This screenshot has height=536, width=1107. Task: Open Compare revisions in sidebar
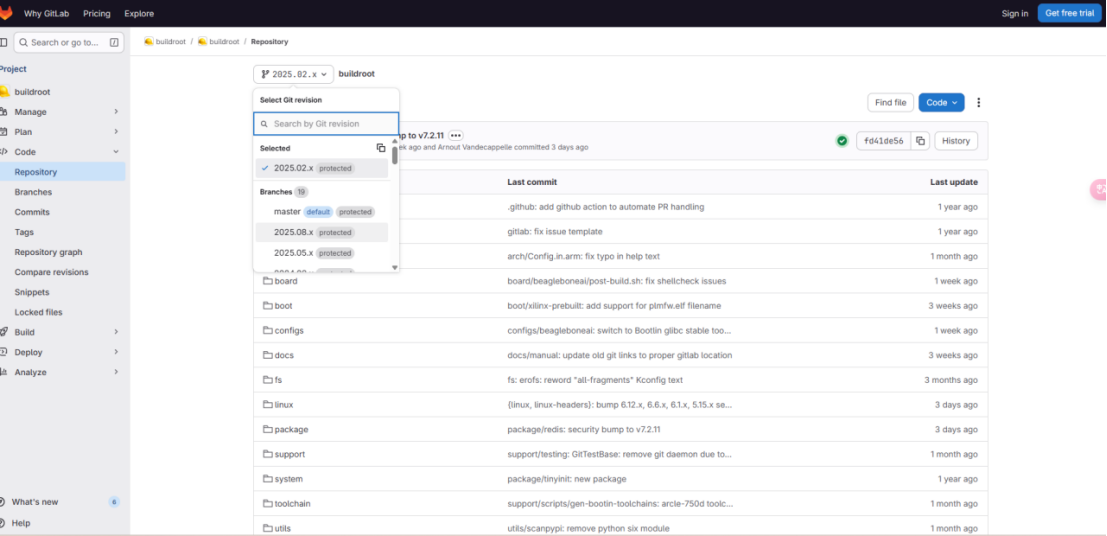[62, 272]
